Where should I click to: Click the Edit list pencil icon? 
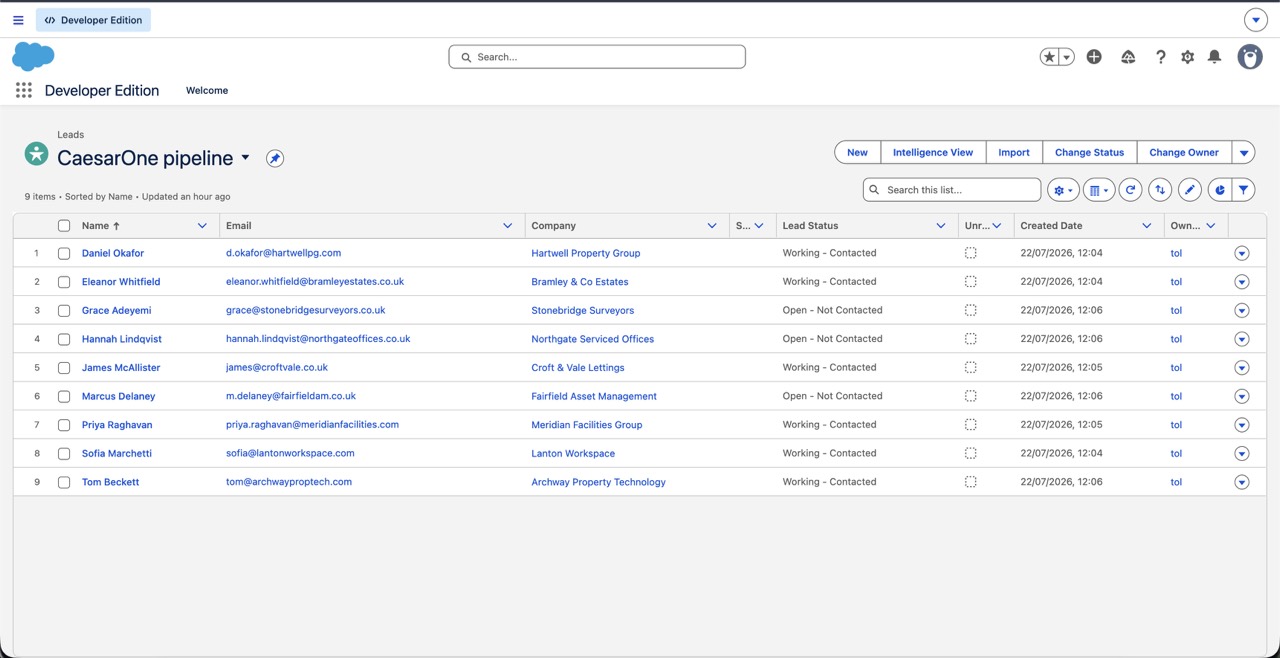click(x=1189, y=190)
